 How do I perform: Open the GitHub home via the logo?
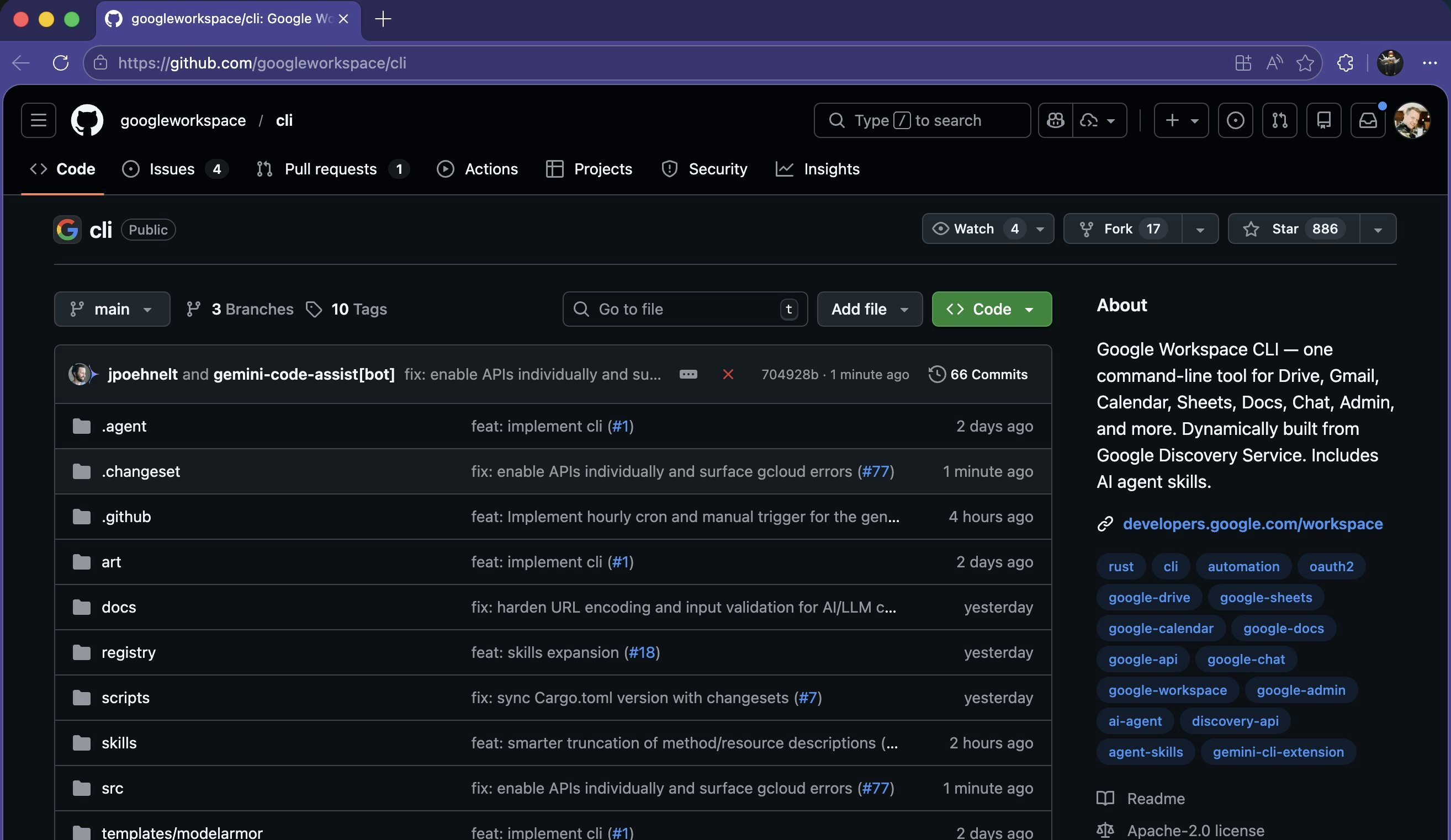pos(88,120)
